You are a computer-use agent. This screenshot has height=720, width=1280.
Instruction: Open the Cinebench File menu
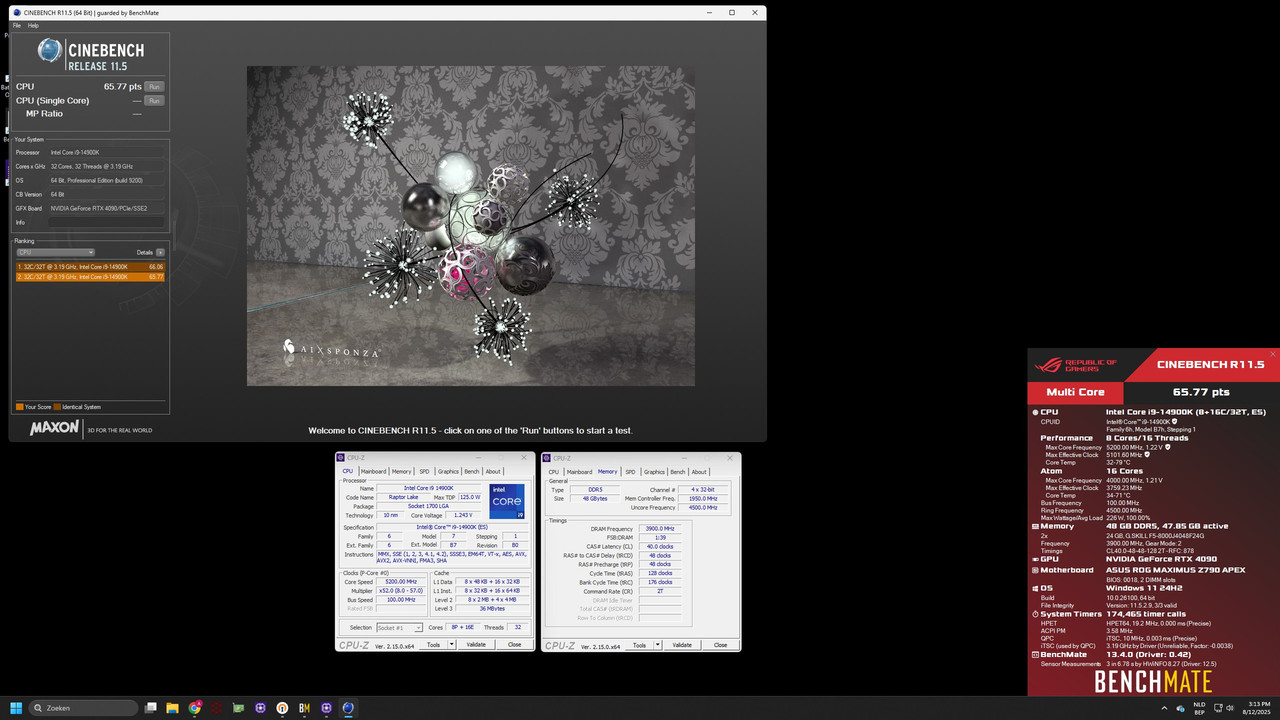(17, 25)
